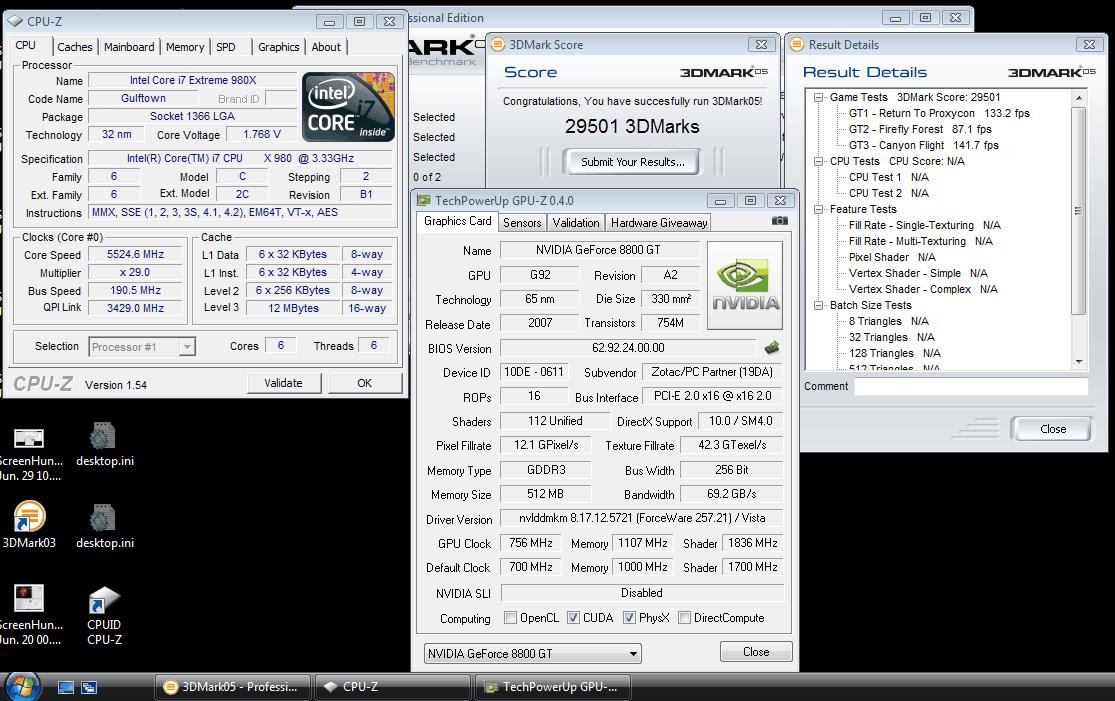
Task: Open the CPUID CPU-Z desktop shortcut
Action: (x=104, y=616)
